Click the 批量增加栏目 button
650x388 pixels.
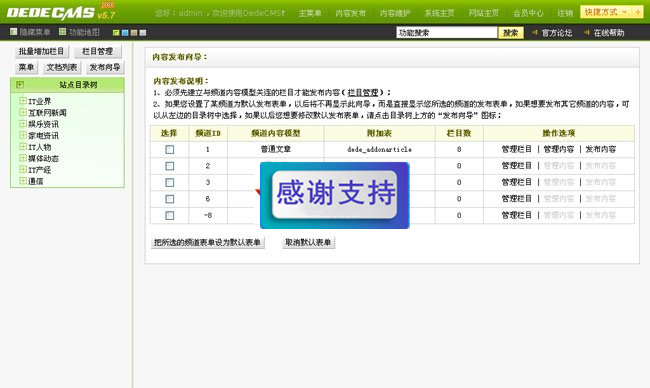[41, 51]
